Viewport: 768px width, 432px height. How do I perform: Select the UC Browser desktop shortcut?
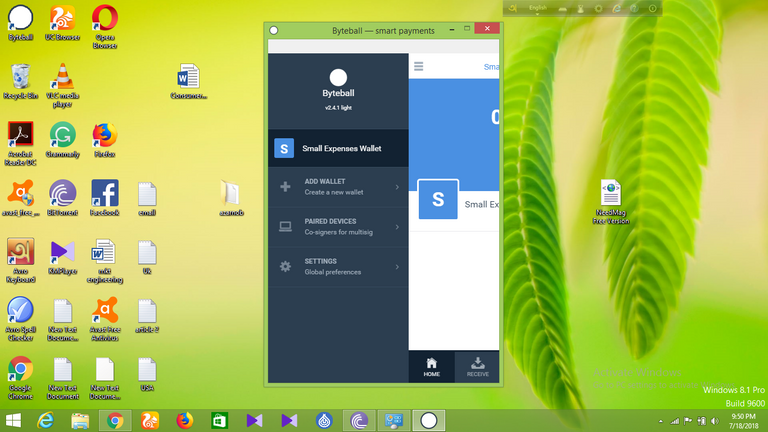point(62,23)
